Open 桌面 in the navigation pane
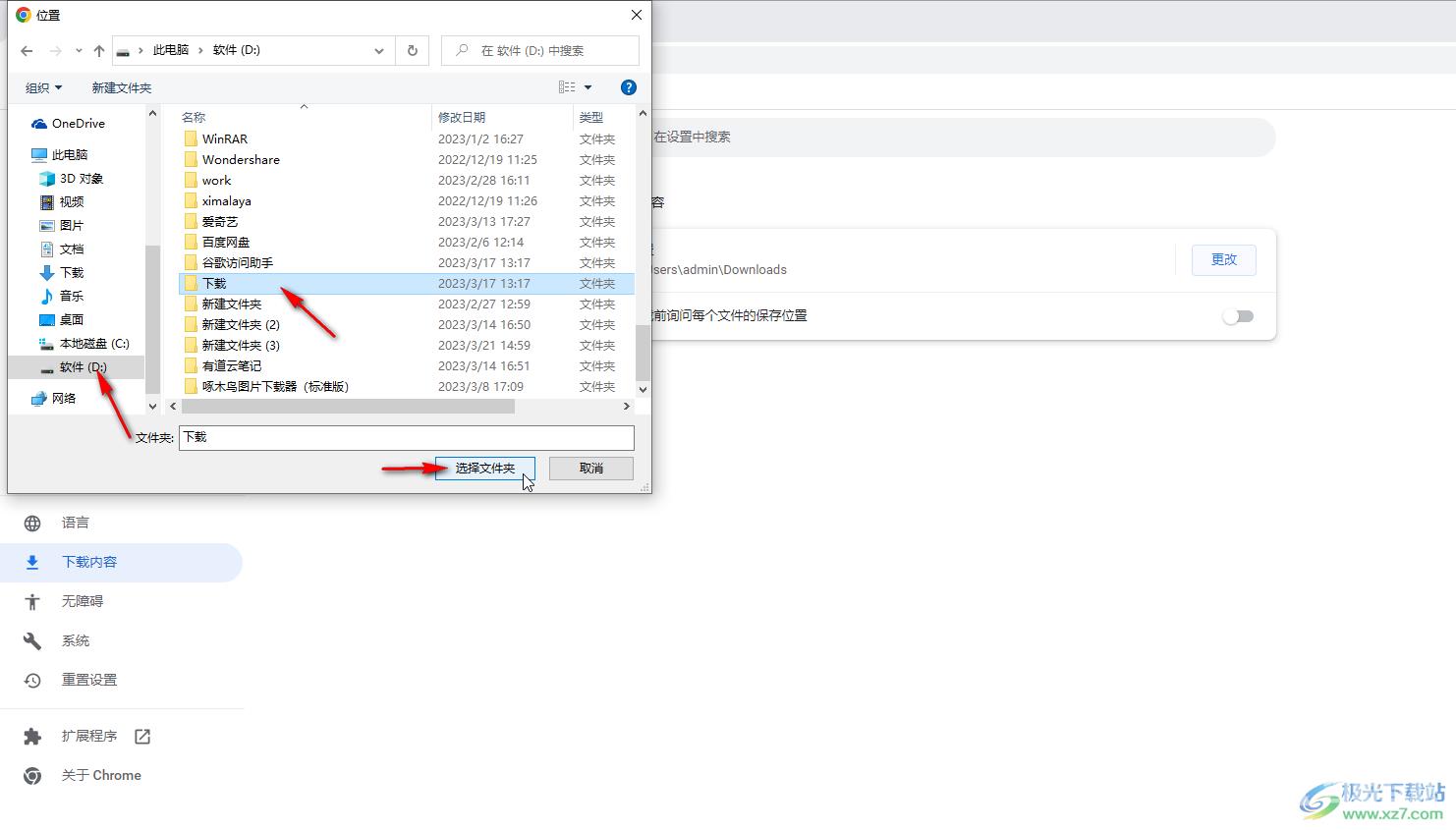 62,320
